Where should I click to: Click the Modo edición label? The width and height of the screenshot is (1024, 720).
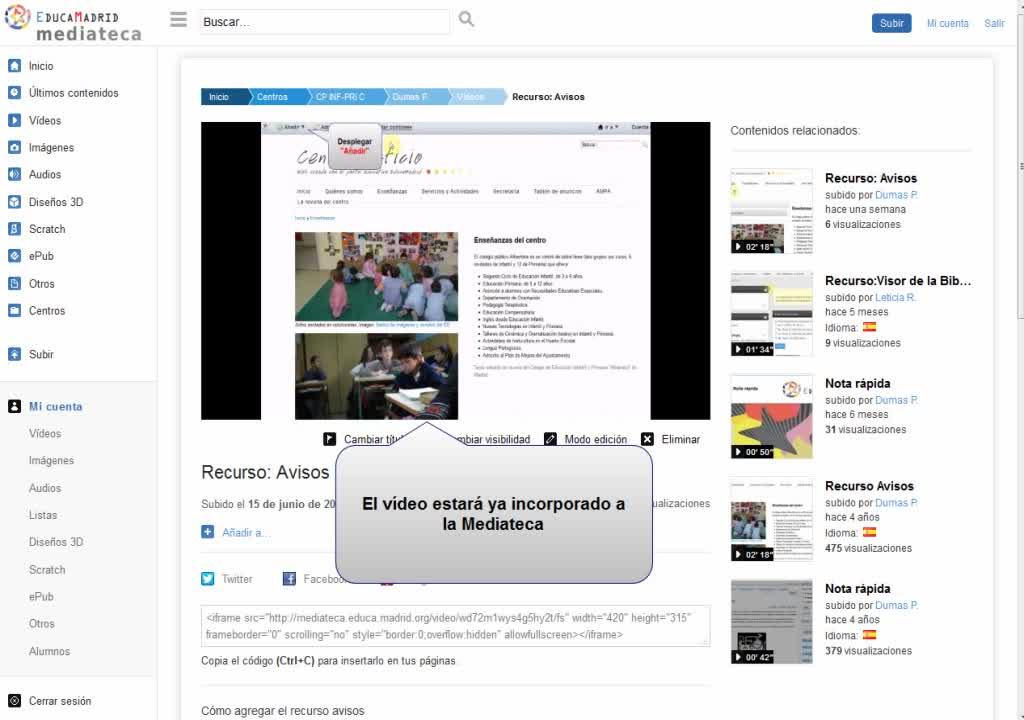click(596, 439)
